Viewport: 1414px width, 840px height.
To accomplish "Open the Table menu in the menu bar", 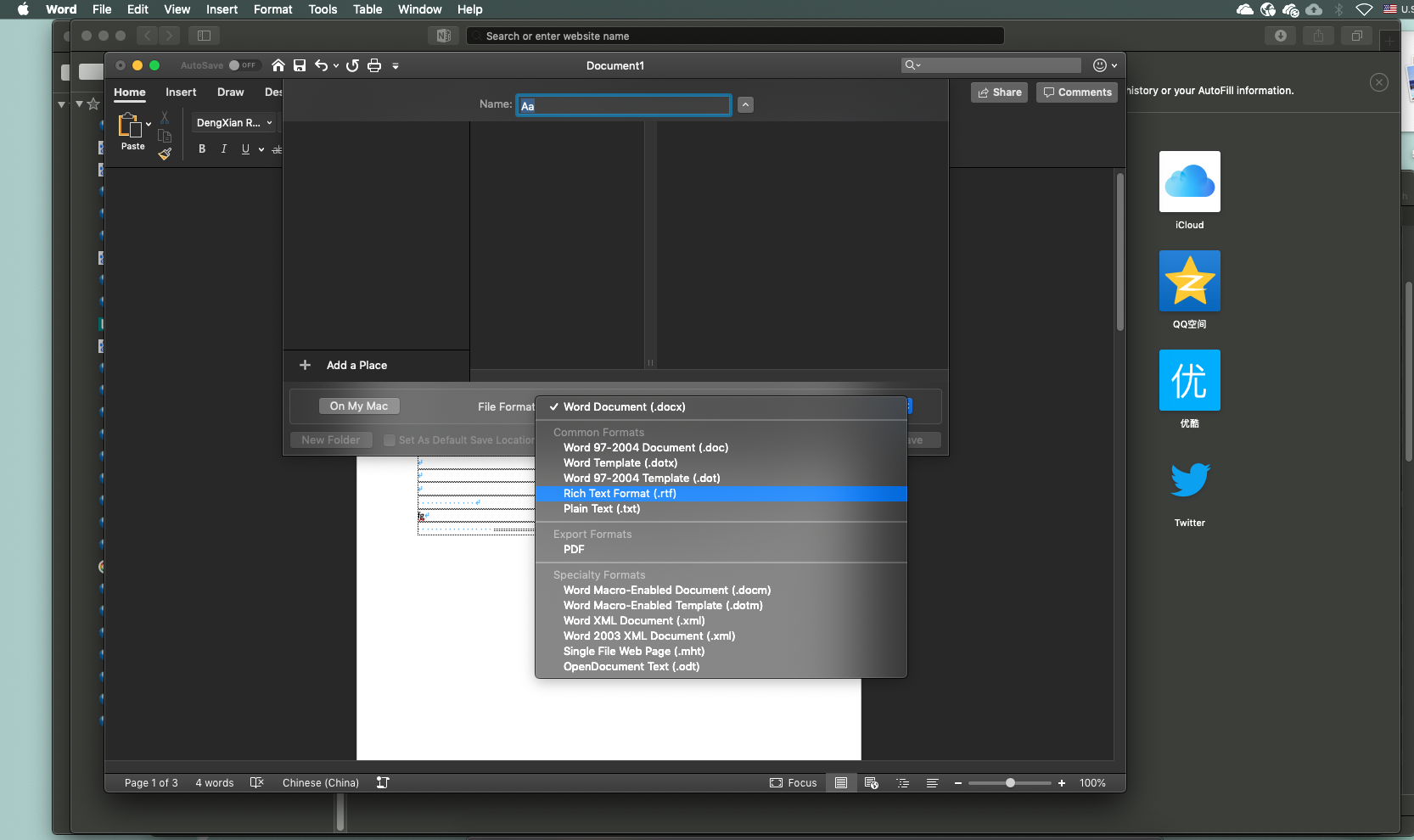I will [x=368, y=9].
